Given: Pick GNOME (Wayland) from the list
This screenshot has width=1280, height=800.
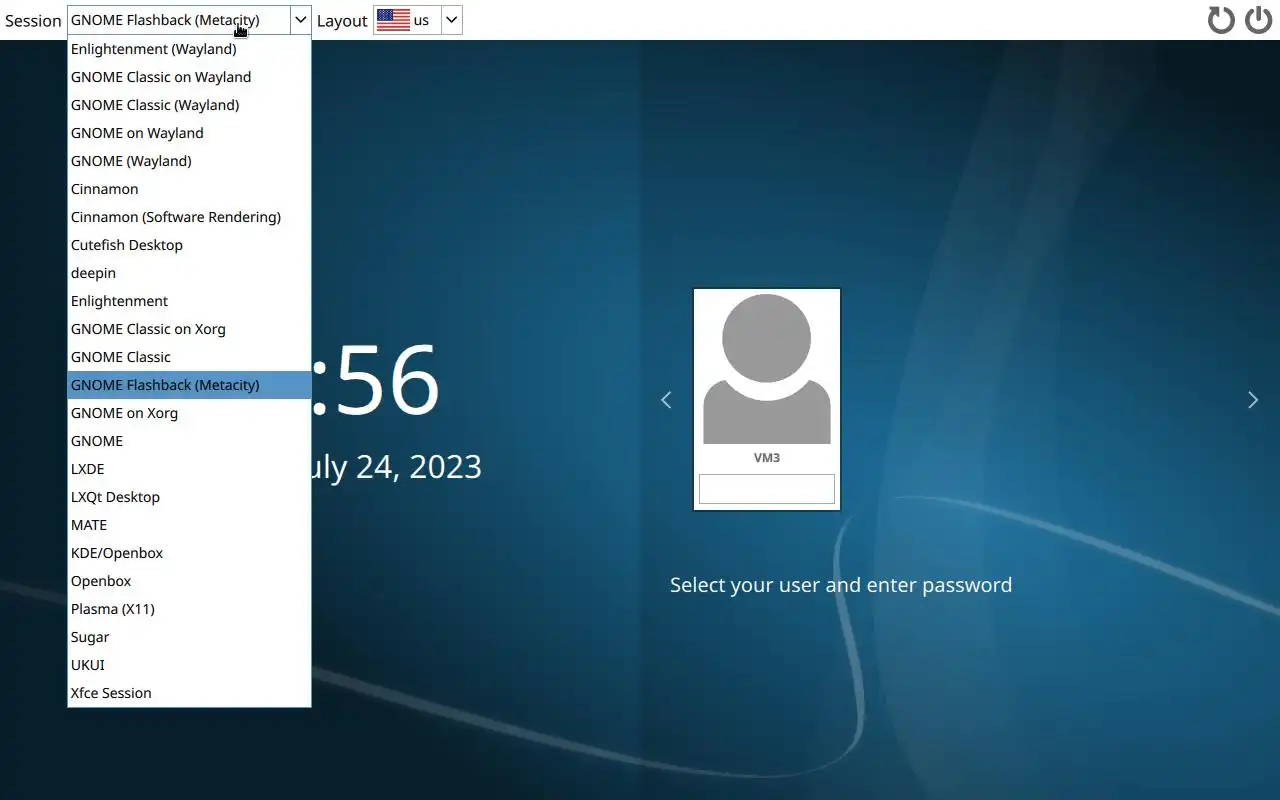Looking at the screenshot, I should click(x=189, y=161).
